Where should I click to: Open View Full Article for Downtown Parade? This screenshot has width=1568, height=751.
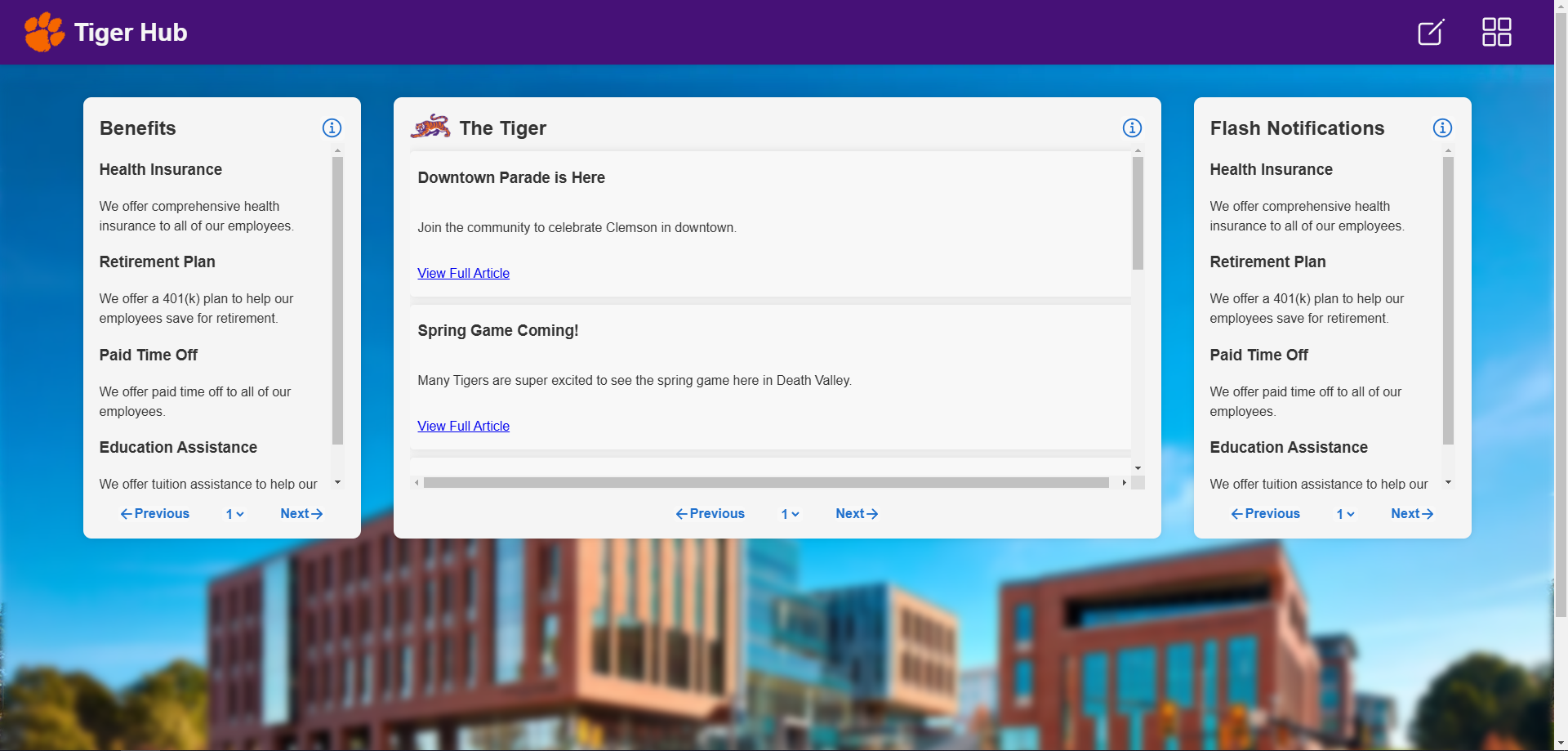tap(463, 273)
